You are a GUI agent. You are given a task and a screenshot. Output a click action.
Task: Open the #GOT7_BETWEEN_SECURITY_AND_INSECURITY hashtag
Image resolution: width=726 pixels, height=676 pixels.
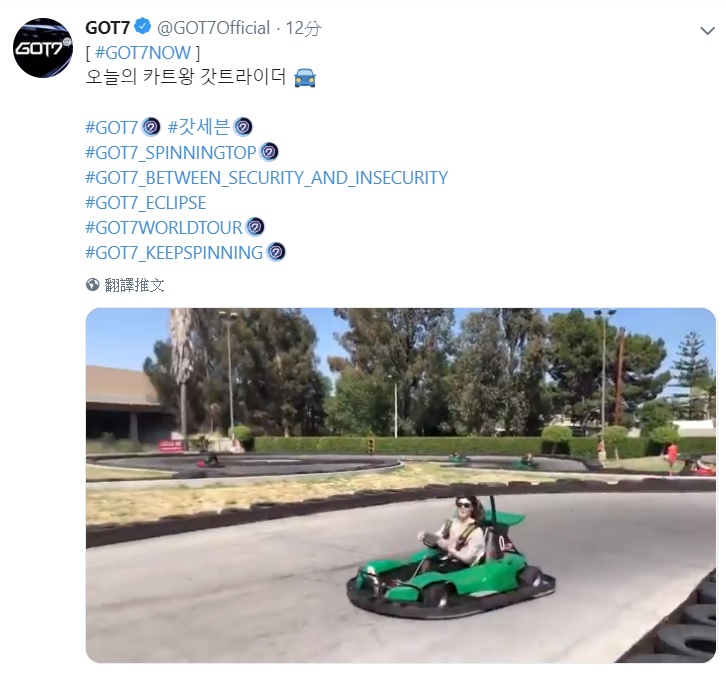tap(267, 178)
